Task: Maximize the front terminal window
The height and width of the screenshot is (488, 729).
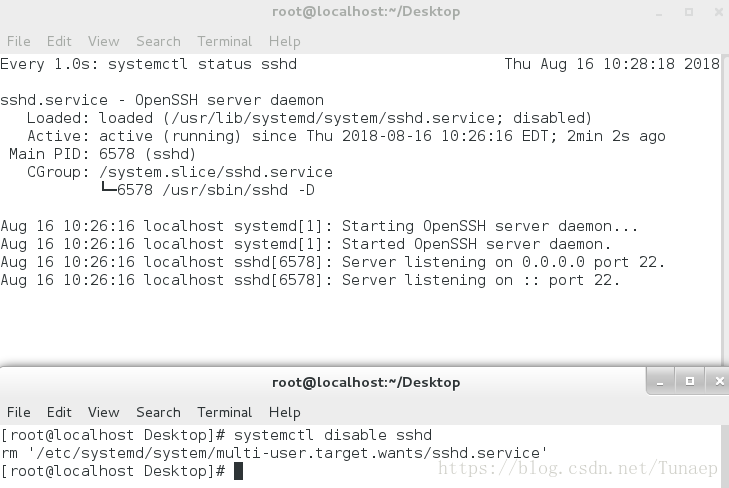Action: (690, 382)
